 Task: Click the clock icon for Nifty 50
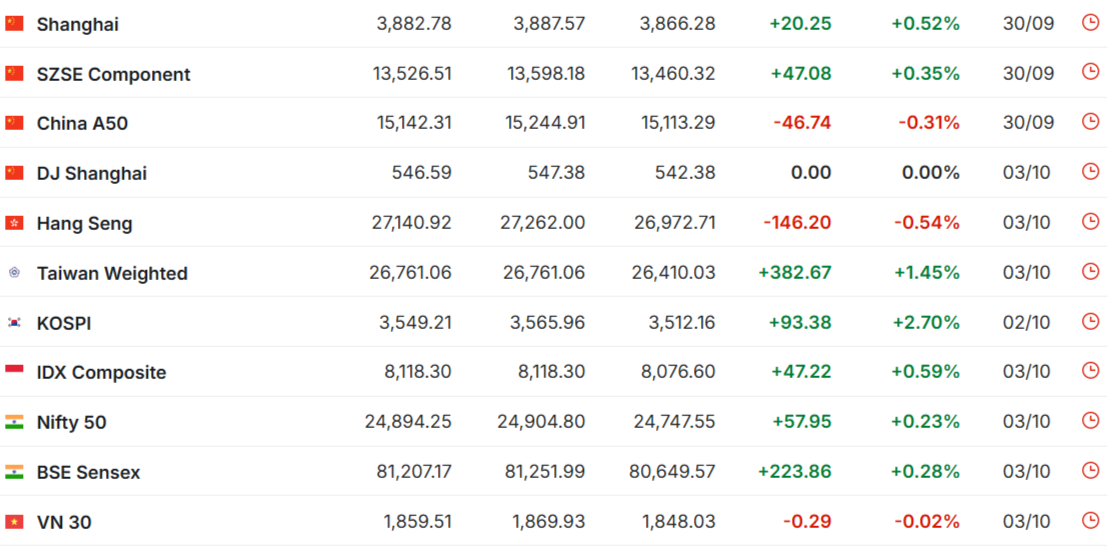(1090, 421)
